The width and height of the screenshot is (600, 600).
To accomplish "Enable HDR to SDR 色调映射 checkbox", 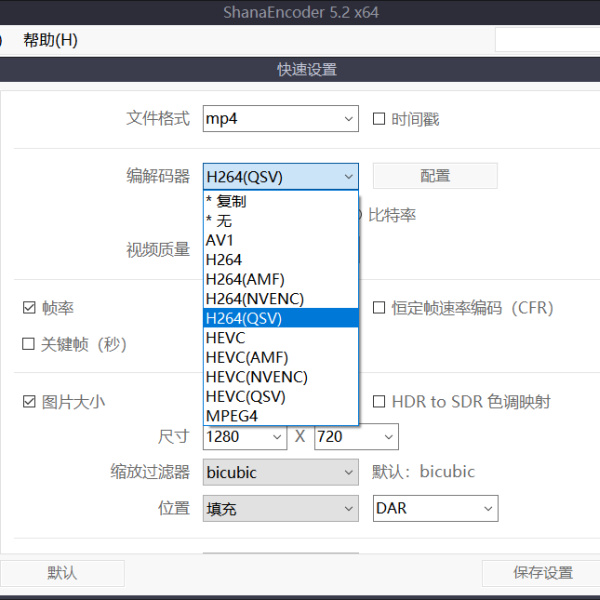I will pyautogui.click(x=378, y=402).
